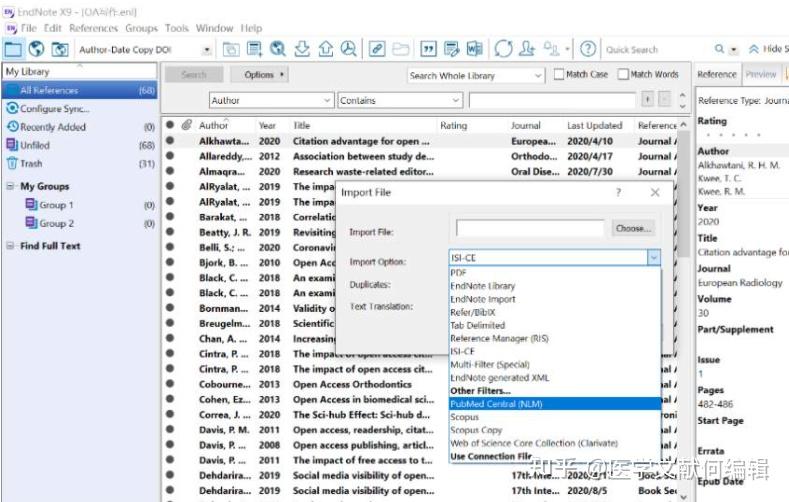
Task: Collapse the My Groups tree expander
Action: click(x=10, y=186)
